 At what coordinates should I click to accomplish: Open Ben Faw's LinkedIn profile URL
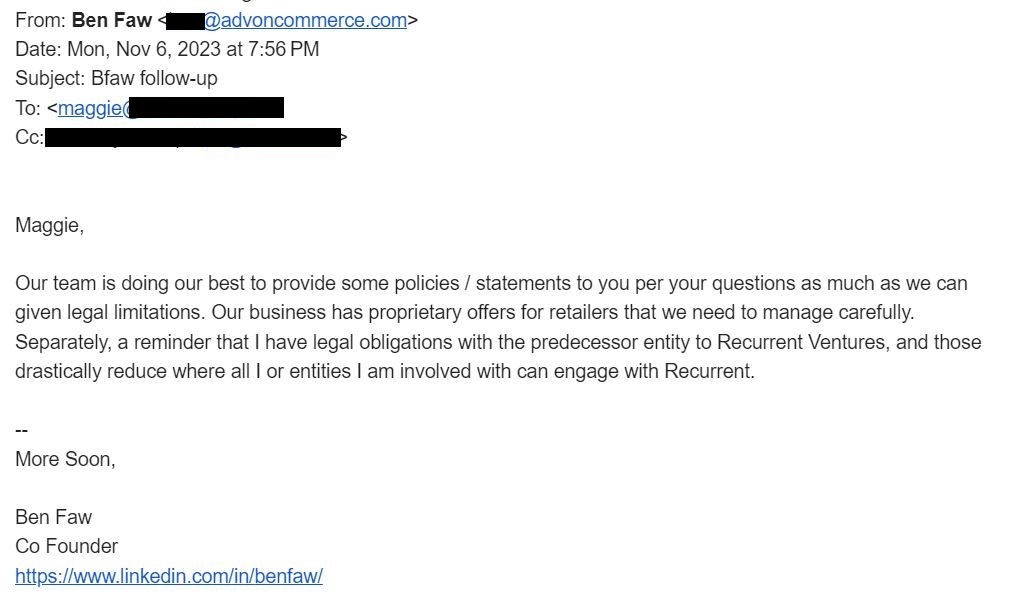(168, 576)
